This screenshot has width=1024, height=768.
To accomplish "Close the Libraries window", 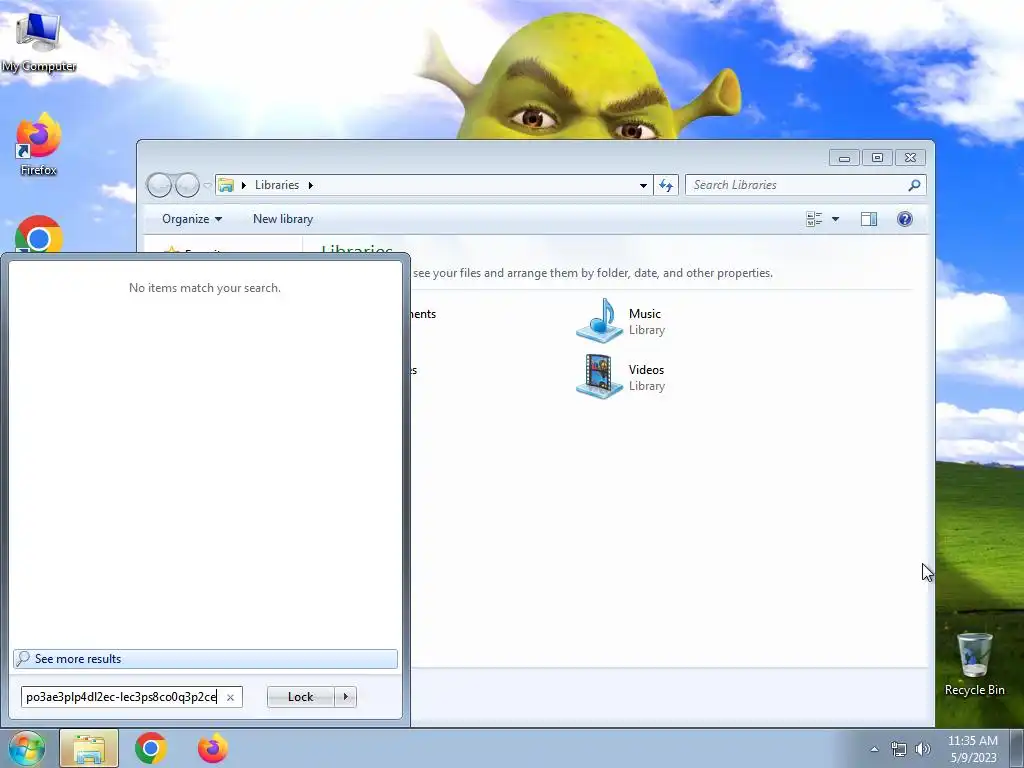I will coord(910,158).
